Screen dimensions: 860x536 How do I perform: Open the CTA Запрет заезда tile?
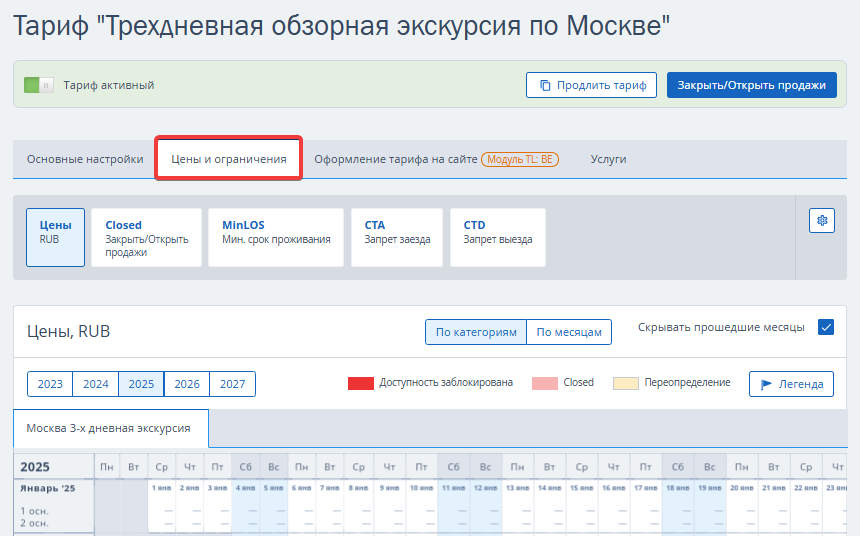(x=397, y=238)
